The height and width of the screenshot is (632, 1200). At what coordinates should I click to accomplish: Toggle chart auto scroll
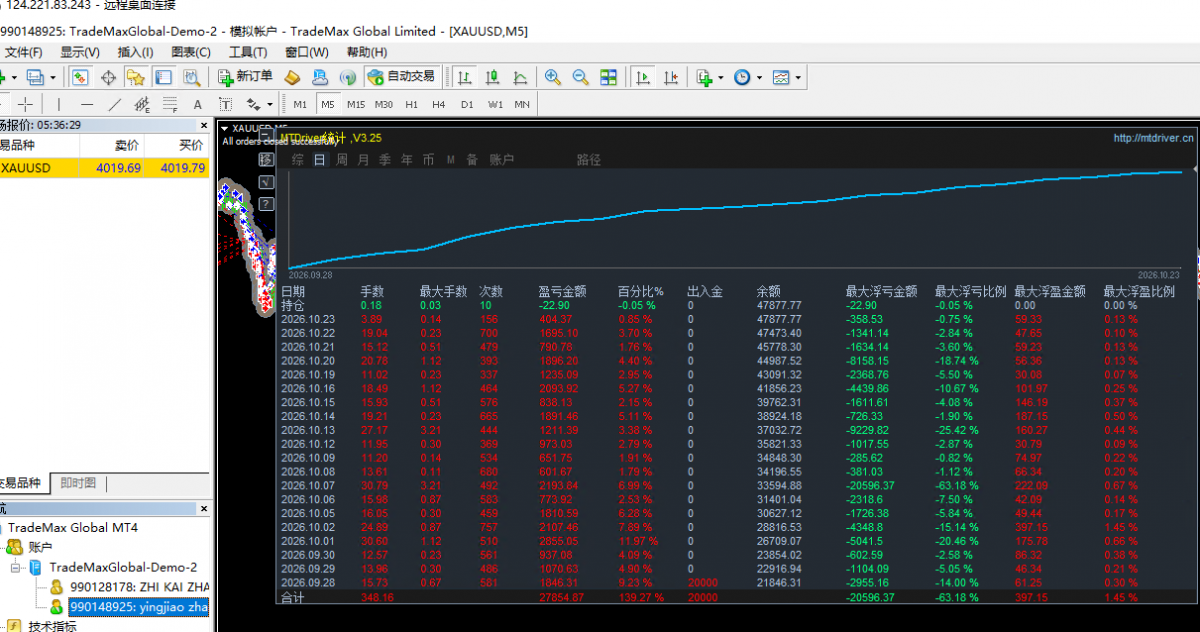pyautogui.click(x=642, y=77)
